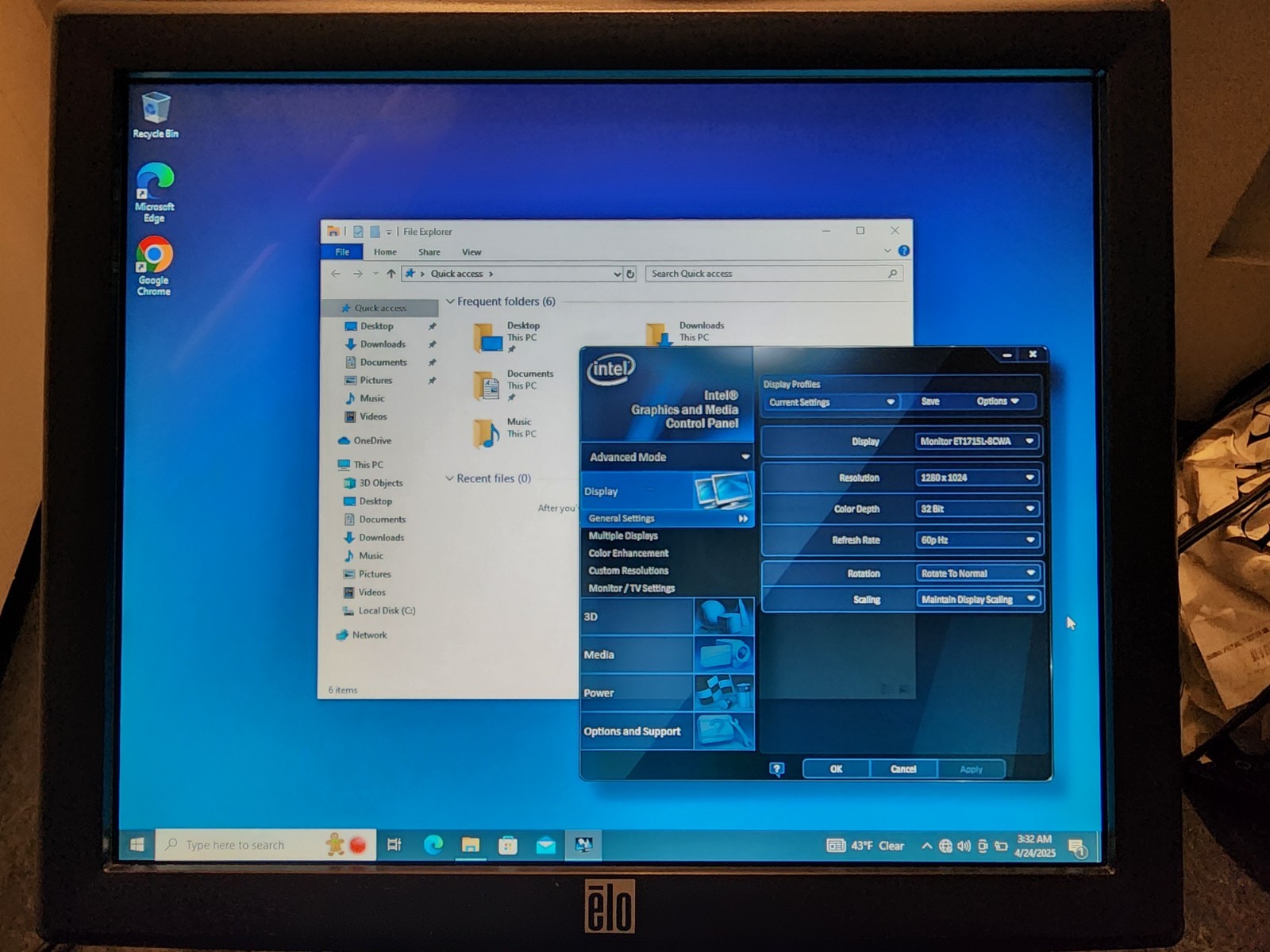Go back in File Explorer

coord(336,274)
